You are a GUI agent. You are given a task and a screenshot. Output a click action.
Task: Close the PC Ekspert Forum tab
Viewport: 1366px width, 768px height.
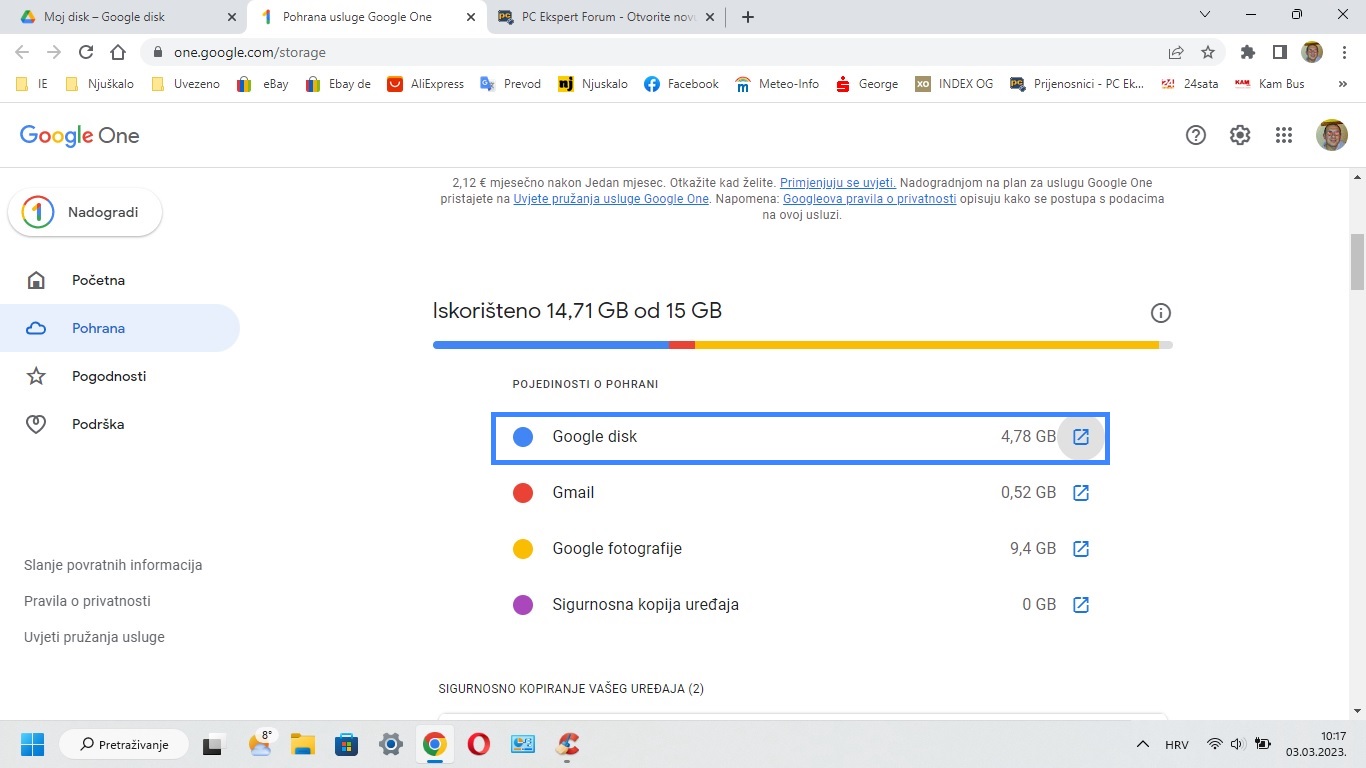tap(711, 17)
